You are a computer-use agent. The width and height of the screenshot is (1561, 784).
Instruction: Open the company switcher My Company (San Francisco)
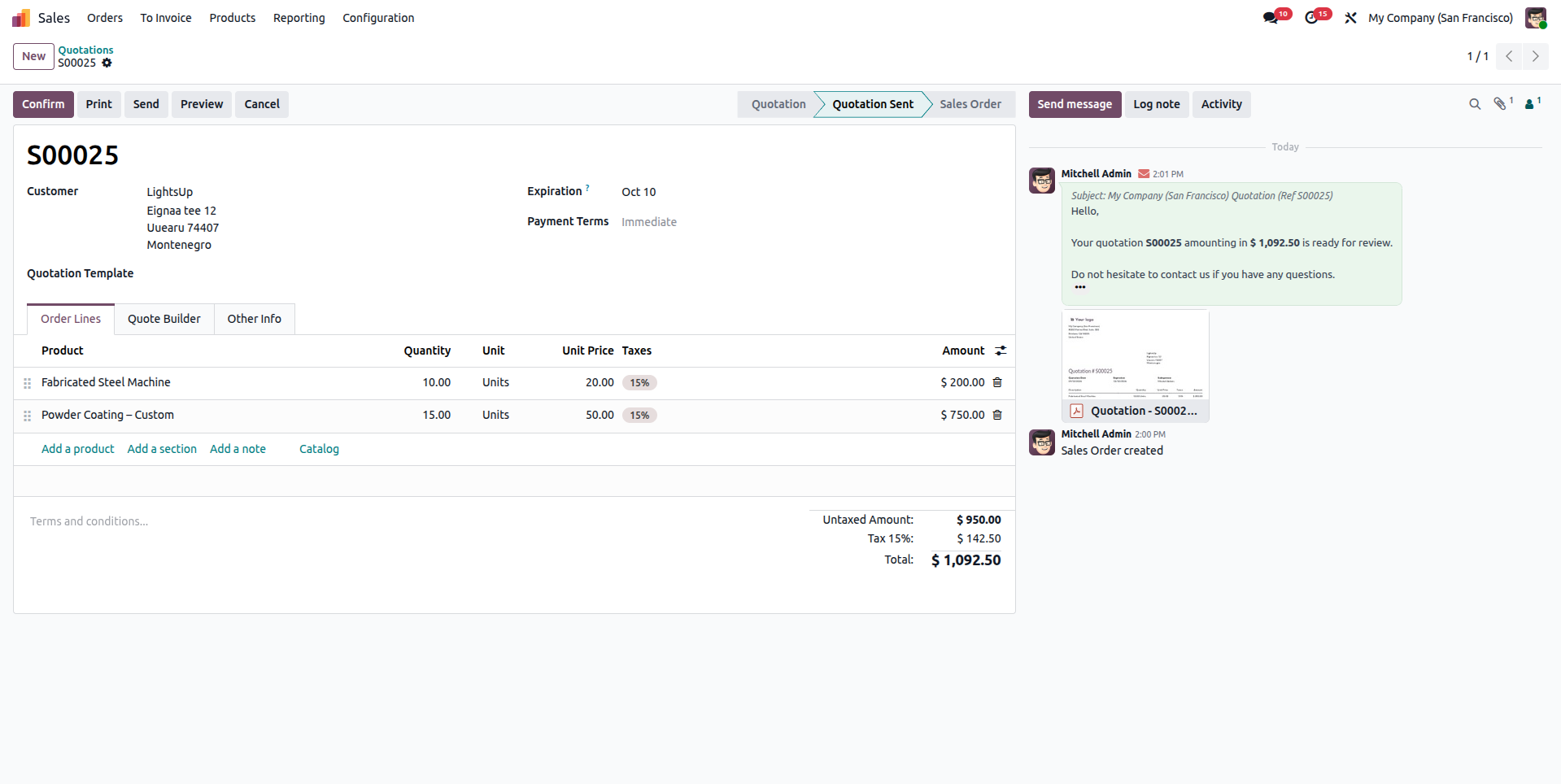tap(1440, 18)
